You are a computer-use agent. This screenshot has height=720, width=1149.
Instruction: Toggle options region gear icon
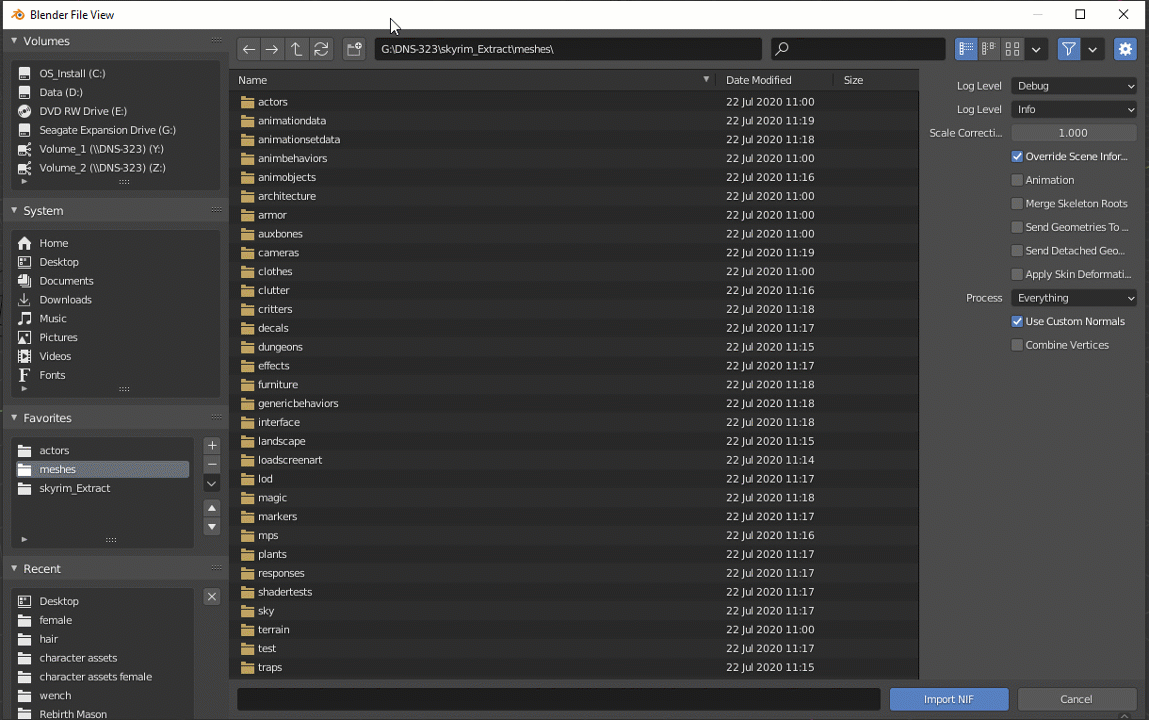1125,49
